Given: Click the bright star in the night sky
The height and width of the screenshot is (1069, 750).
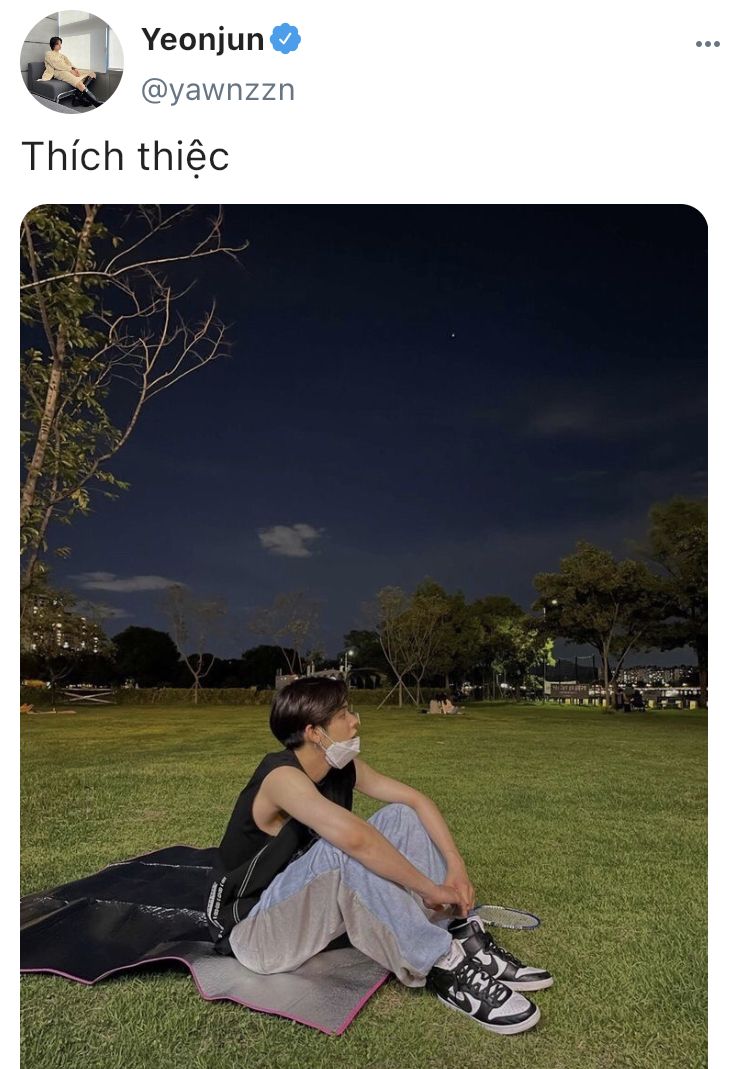Looking at the screenshot, I should (x=453, y=335).
